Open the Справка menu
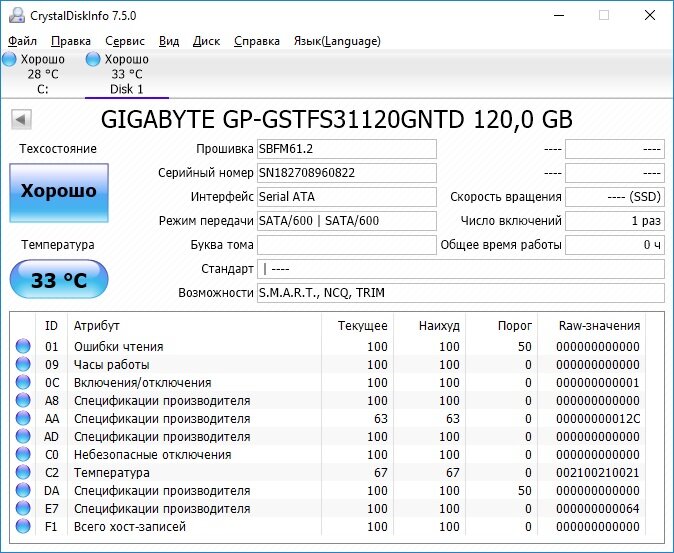The width and height of the screenshot is (674, 553). point(257,41)
